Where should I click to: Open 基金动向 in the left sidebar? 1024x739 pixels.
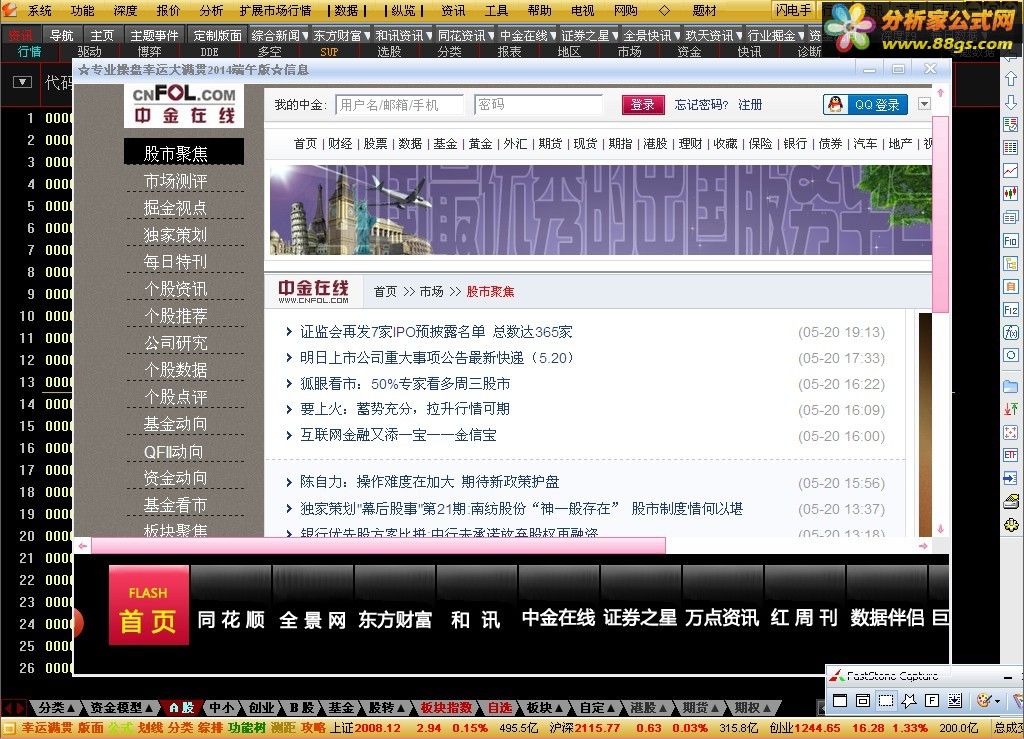click(x=175, y=424)
